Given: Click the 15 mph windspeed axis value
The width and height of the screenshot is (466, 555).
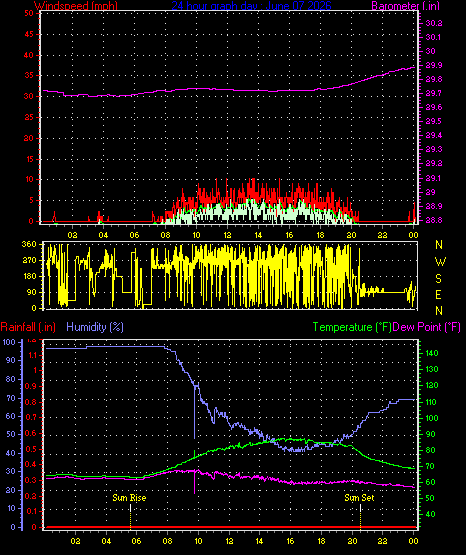Looking at the screenshot, I should (29, 159).
